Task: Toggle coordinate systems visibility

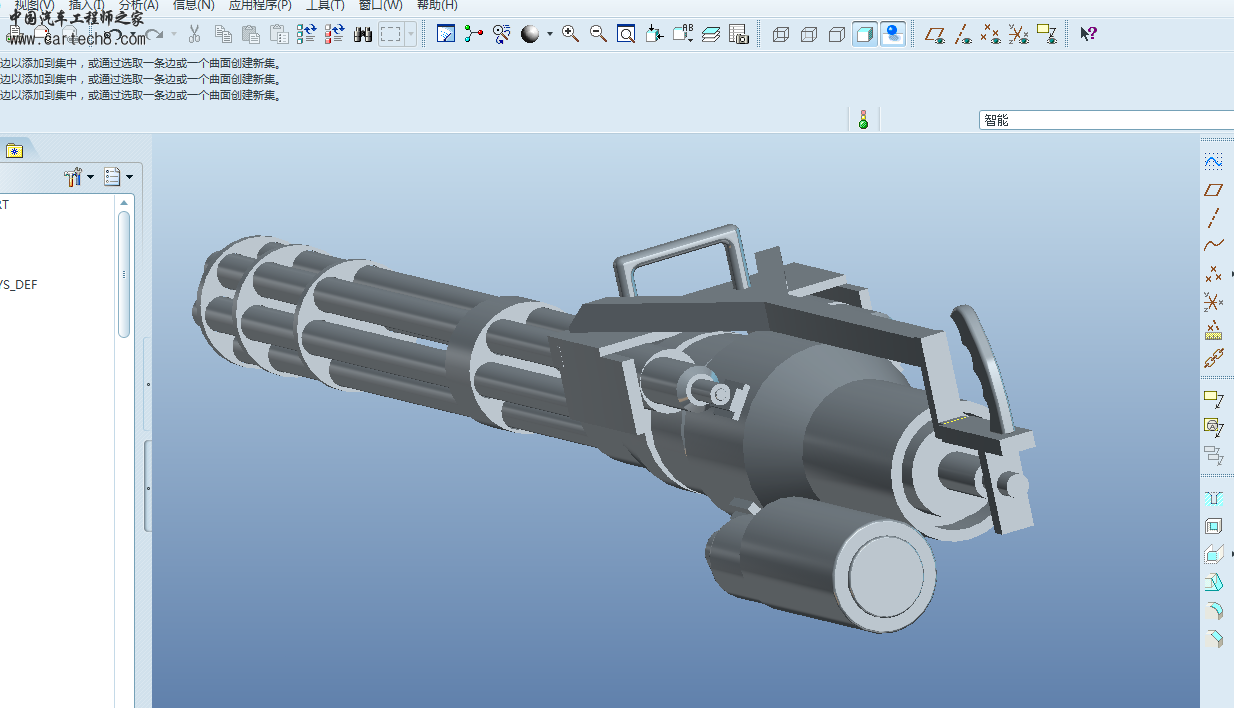Action: click(1019, 34)
